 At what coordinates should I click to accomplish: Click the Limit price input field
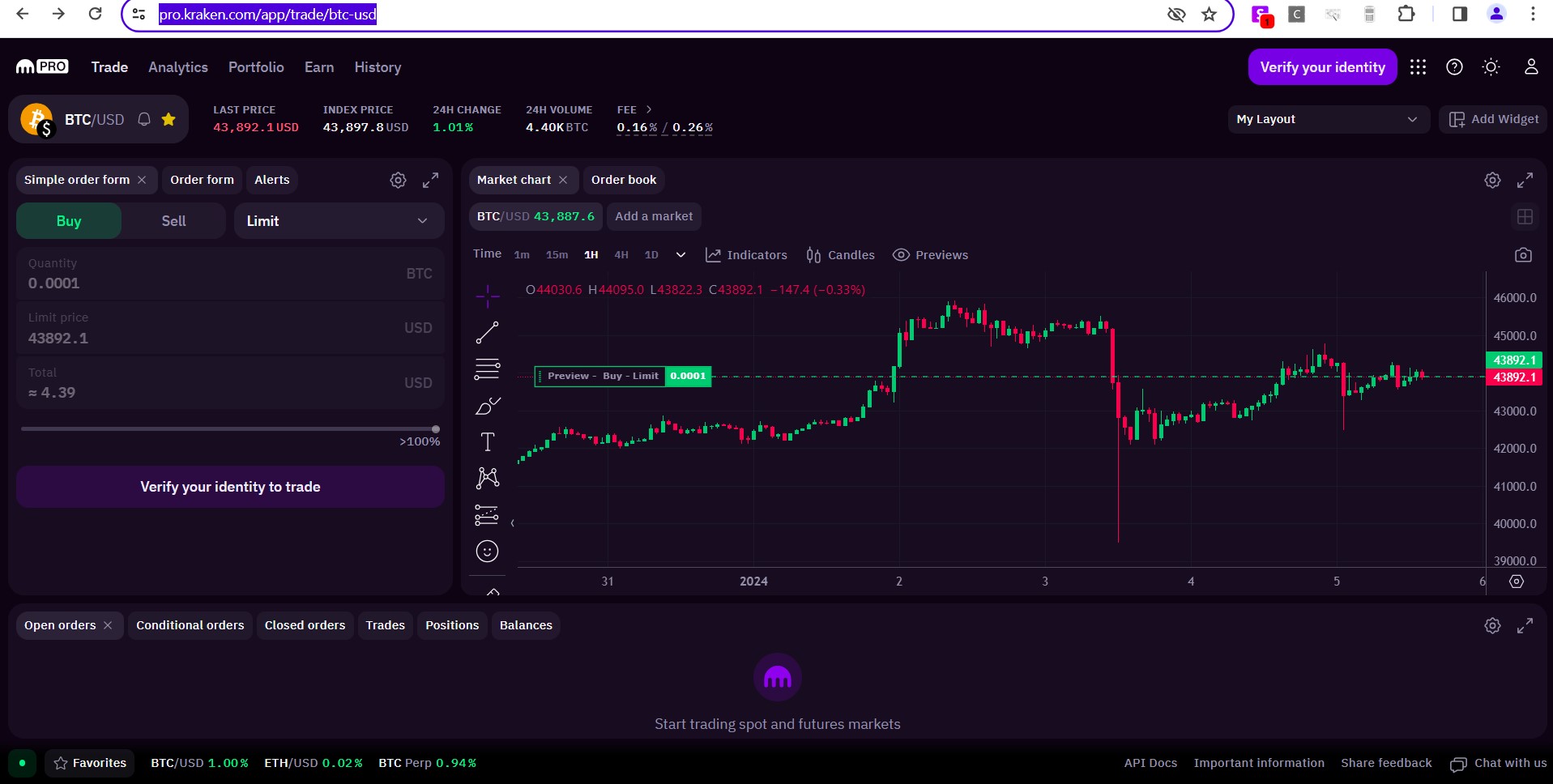tap(230, 328)
